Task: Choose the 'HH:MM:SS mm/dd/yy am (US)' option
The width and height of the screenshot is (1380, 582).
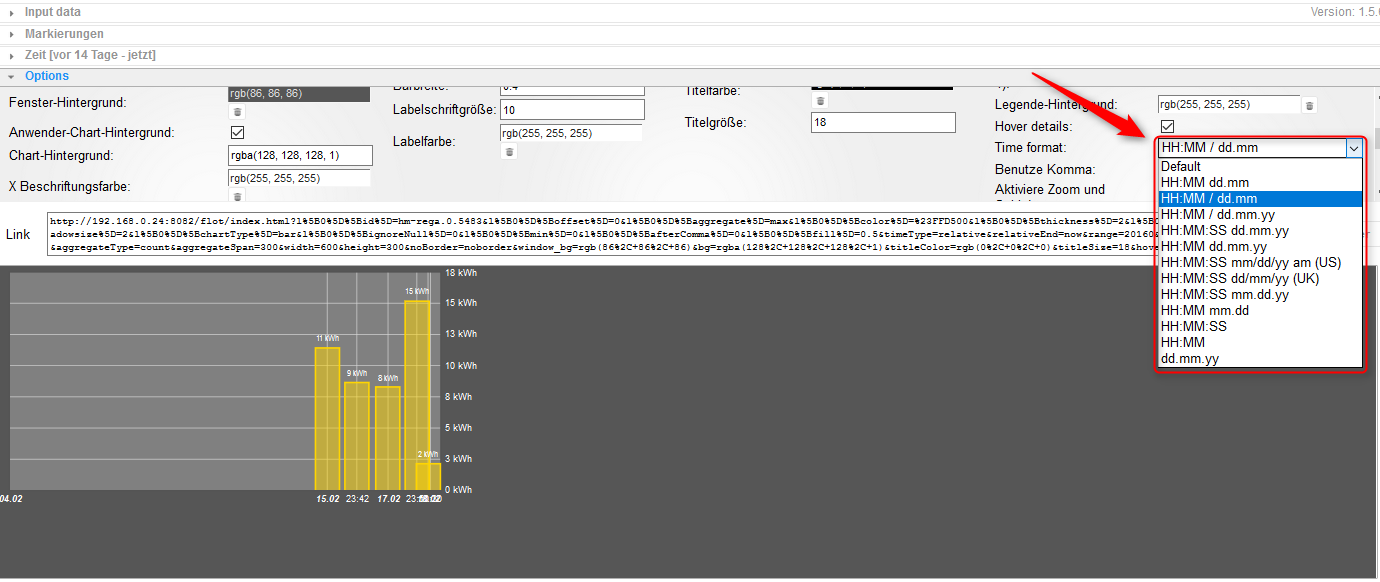Action: 1260,262
